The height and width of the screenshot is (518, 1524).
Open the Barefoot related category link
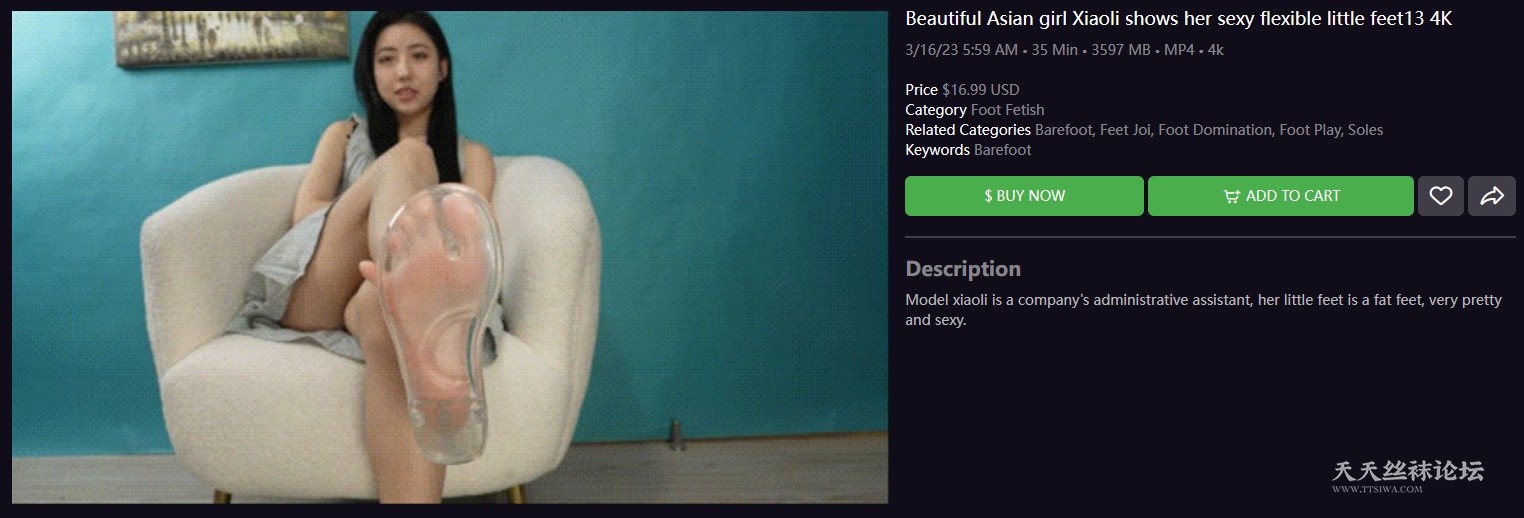pyautogui.click(x=1063, y=130)
